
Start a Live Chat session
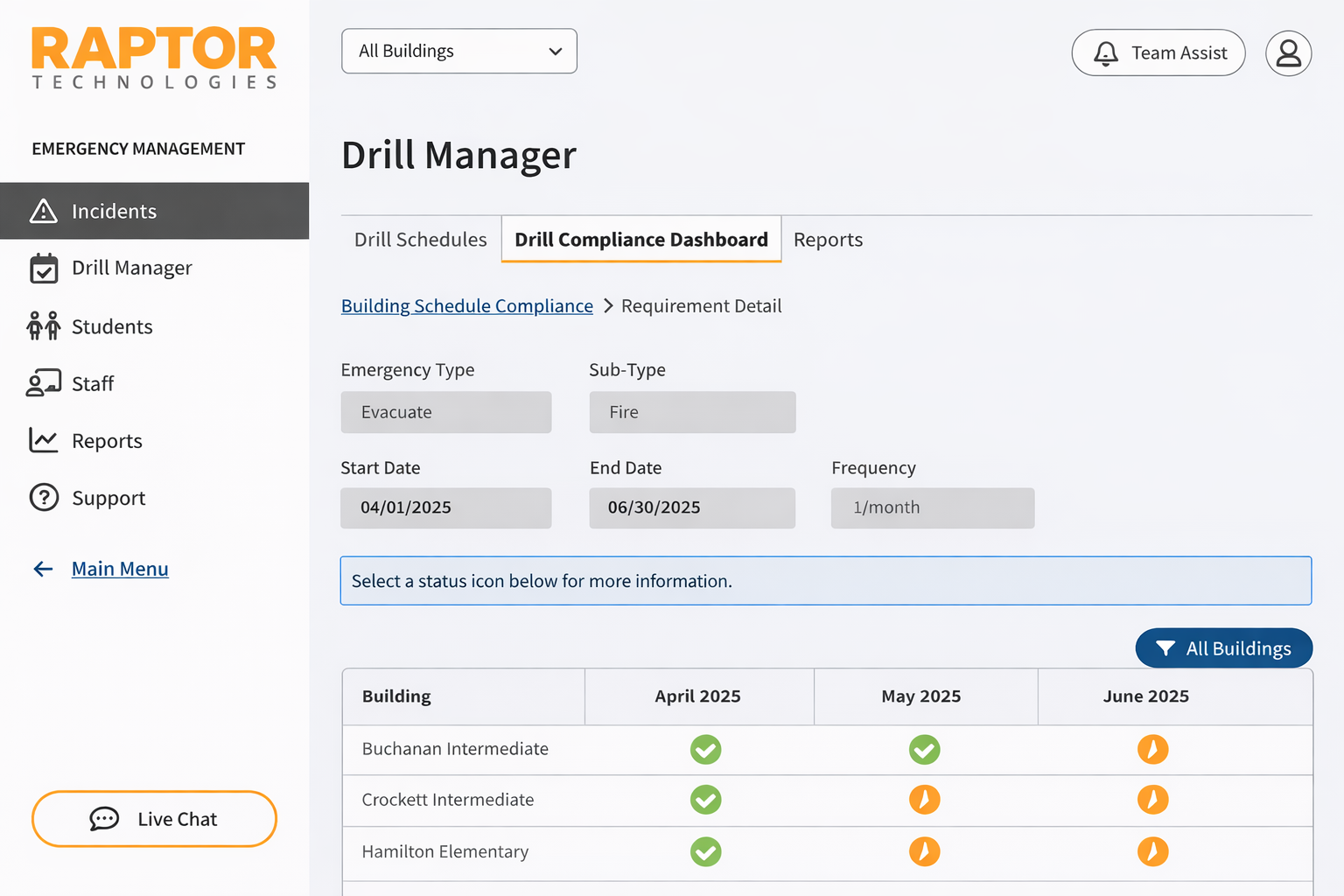coord(154,819)
